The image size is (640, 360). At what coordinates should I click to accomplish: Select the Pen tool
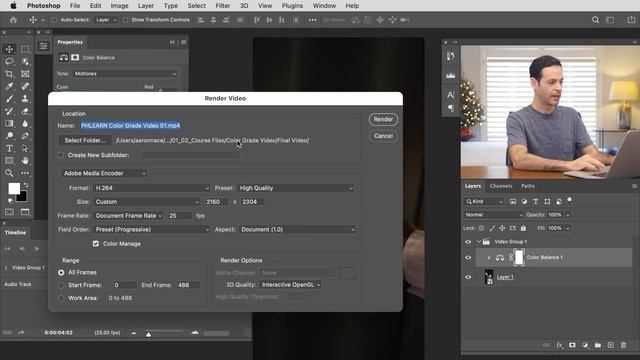coord(25,136)
